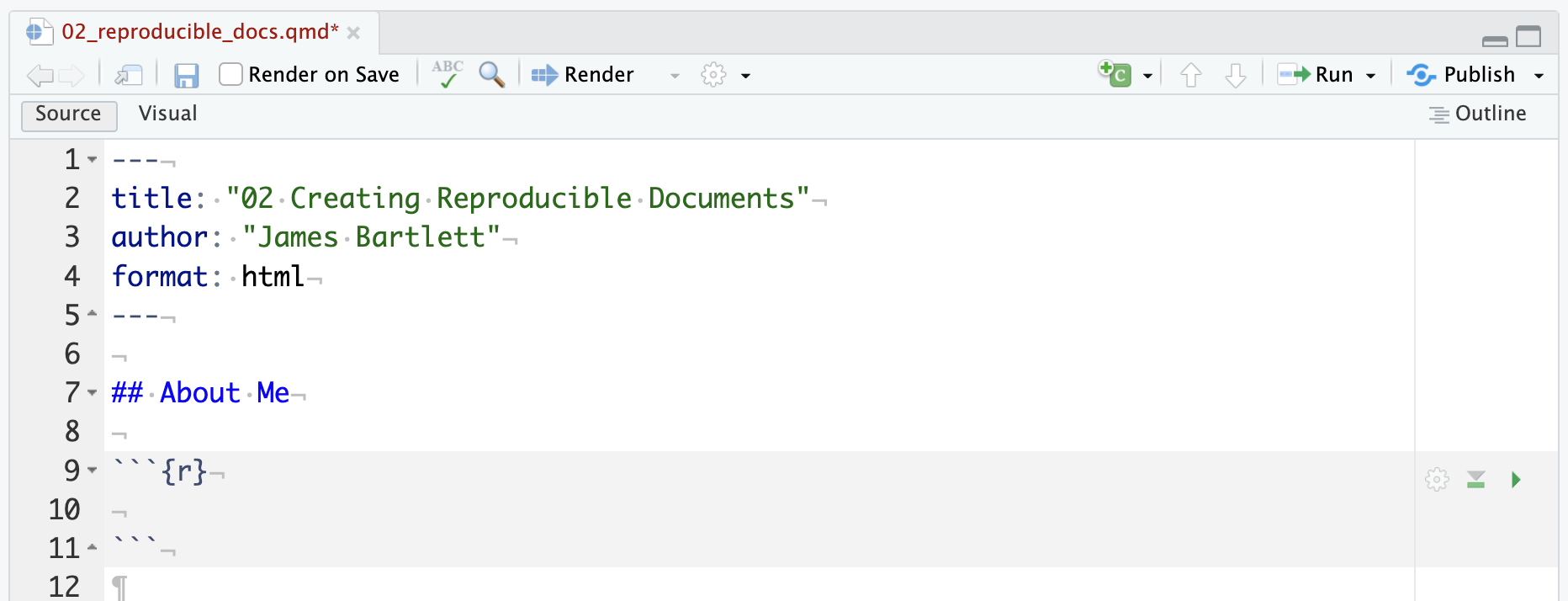
Task: Click the Run button
Action: [x=1315, y=75]
